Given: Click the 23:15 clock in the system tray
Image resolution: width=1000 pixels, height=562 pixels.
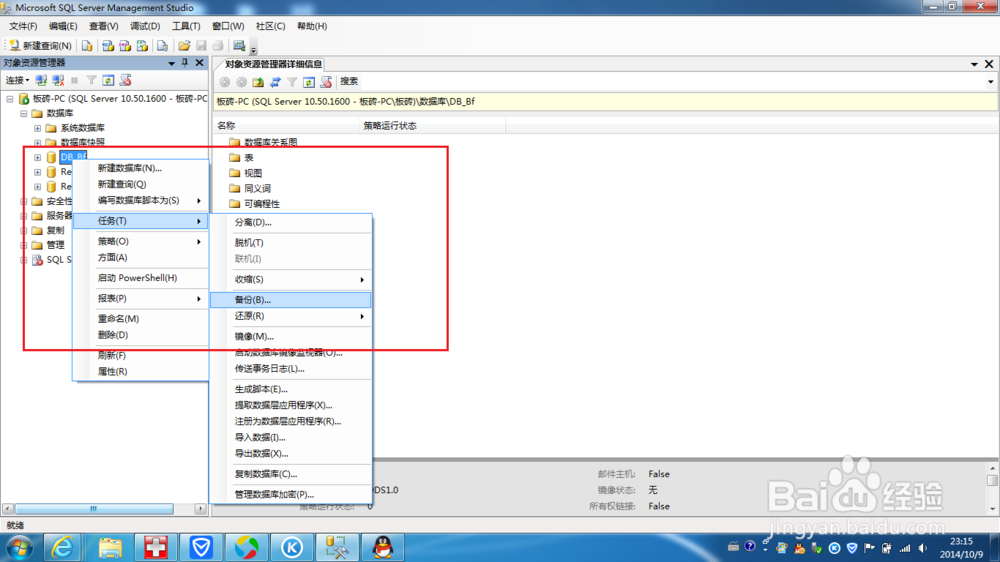Looking at the screenshot, I should click(961, 542).
